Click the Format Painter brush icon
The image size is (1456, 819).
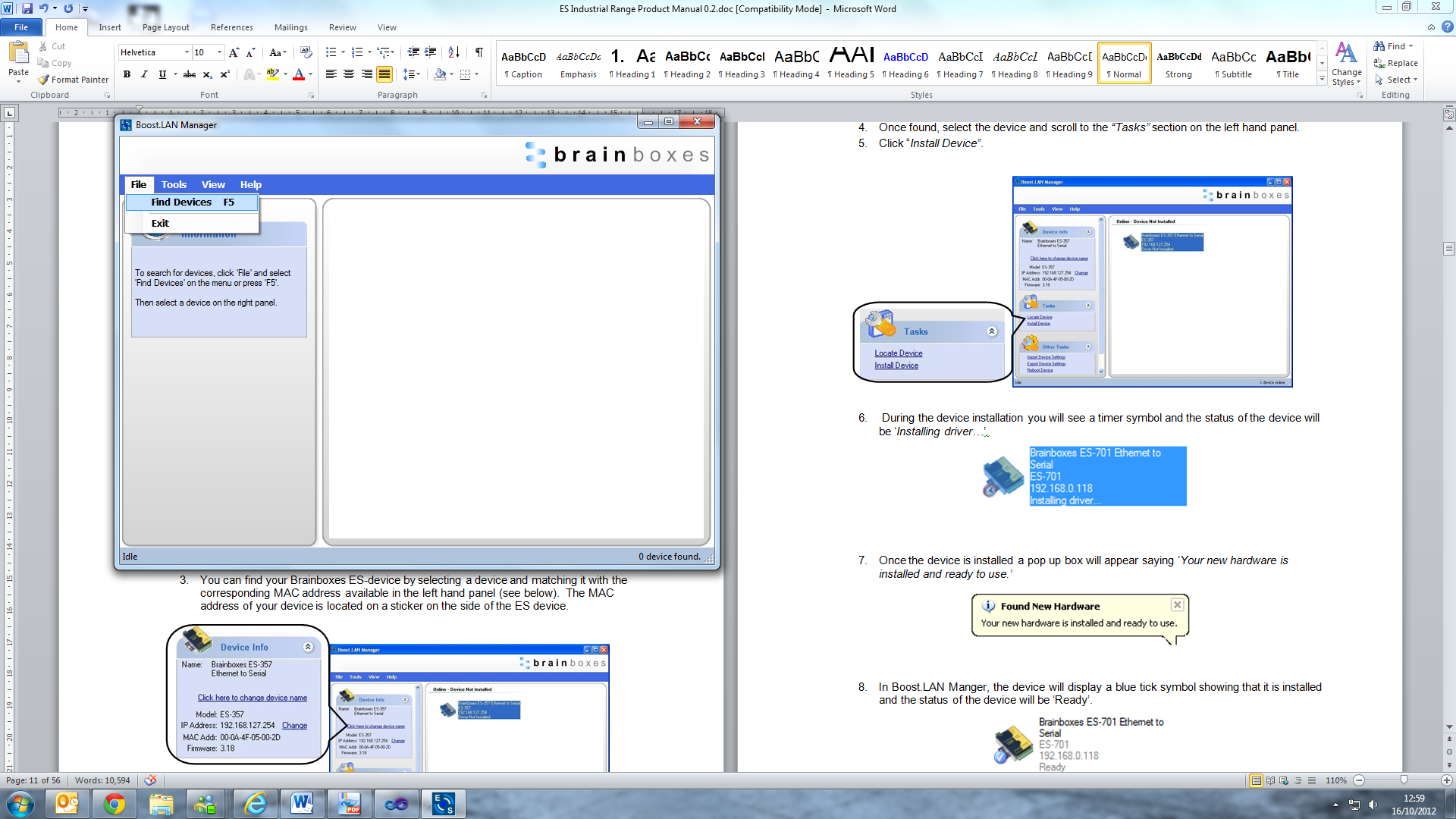click(x=44, y=80)
